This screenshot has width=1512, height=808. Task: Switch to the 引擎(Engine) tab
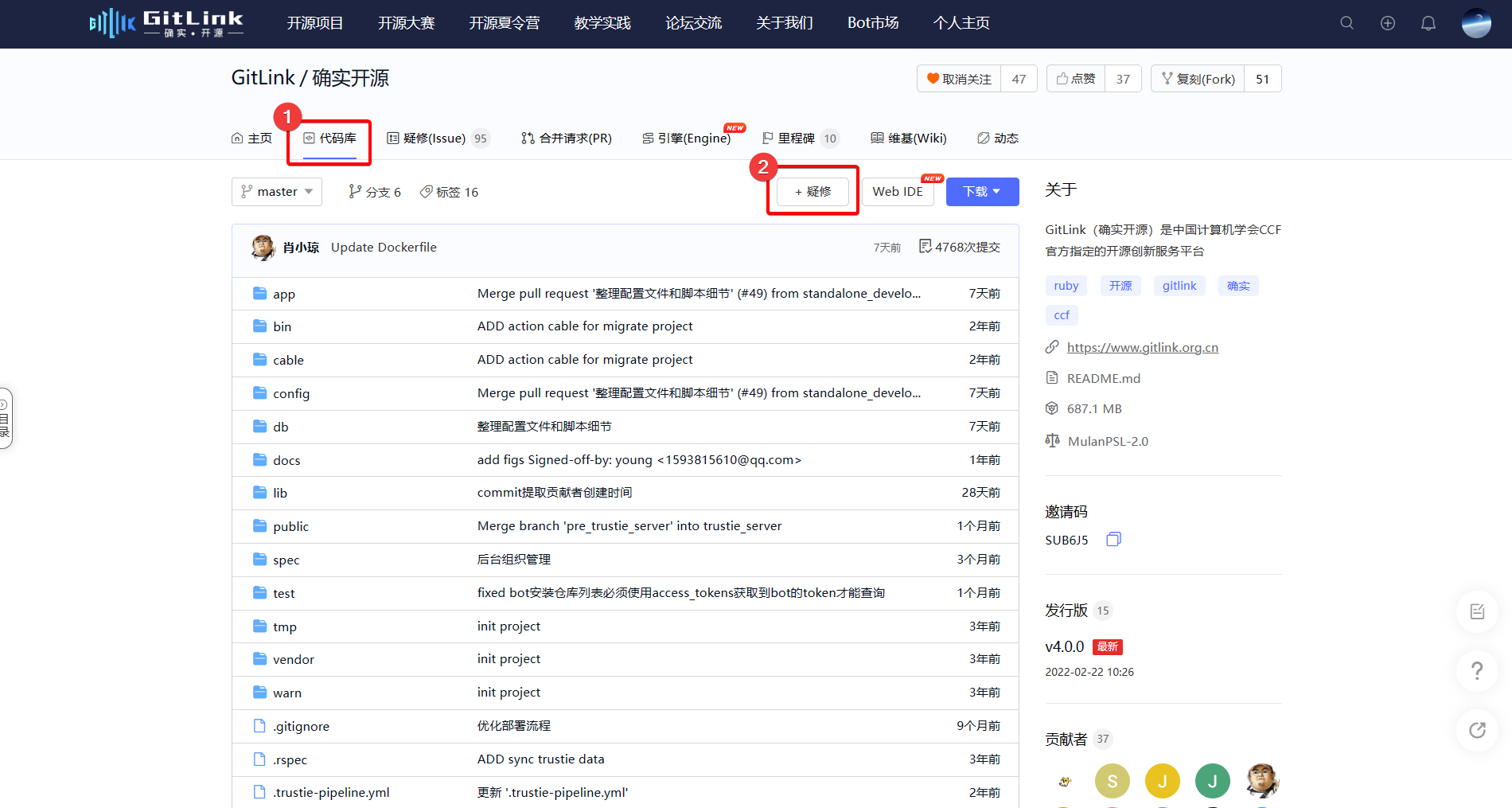pyautogui.click(x=687, y=139)
